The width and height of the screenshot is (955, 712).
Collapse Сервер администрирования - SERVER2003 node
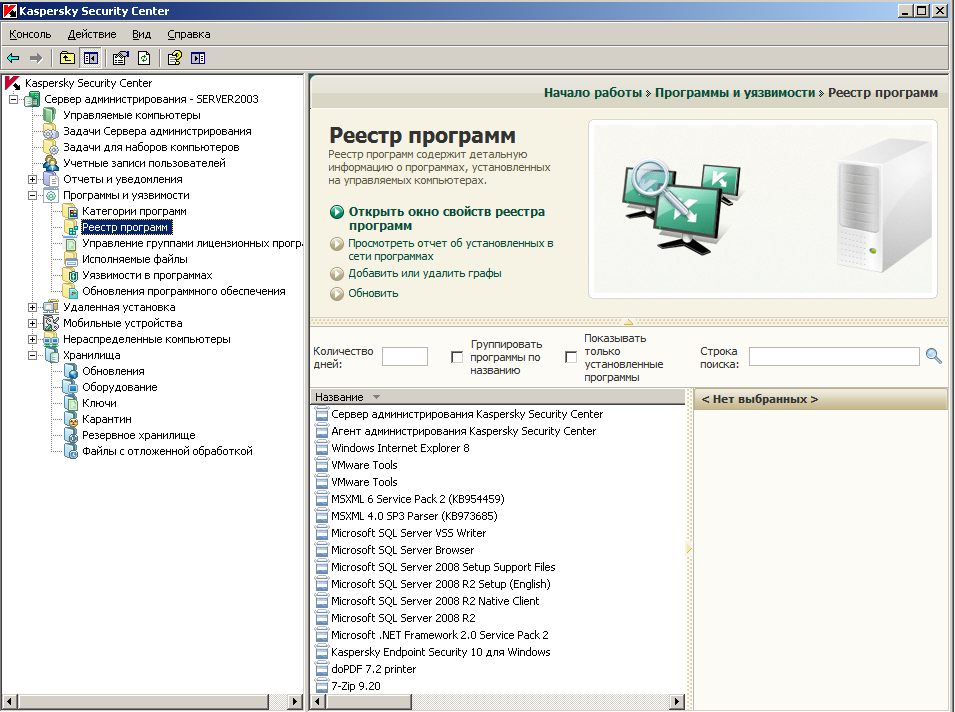point(13,99)
